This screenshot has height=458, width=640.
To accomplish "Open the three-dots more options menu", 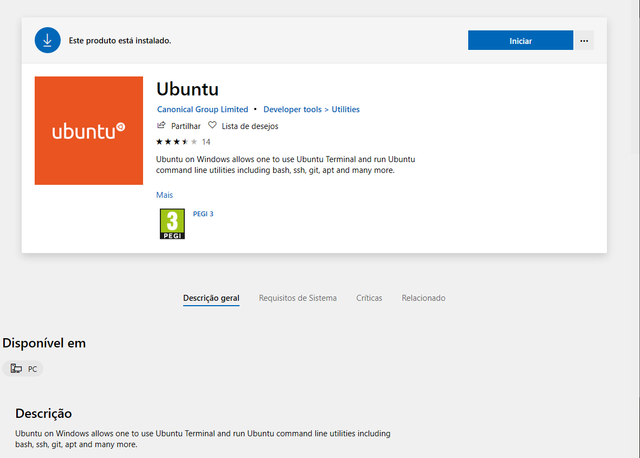I will pyautogui.click(x=584, y=40).
